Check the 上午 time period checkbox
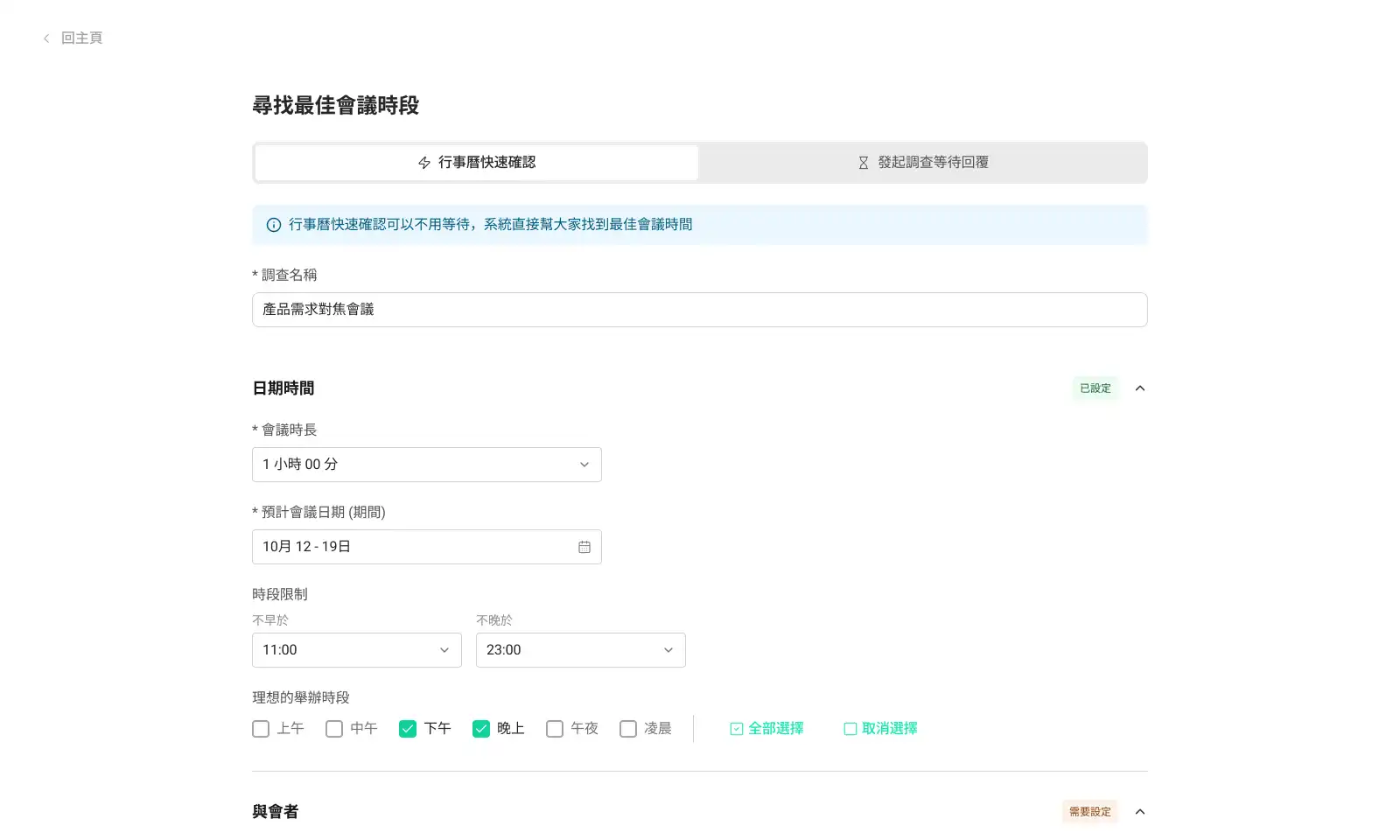Viewport: 1400px width, 840px height. (261, 729)
